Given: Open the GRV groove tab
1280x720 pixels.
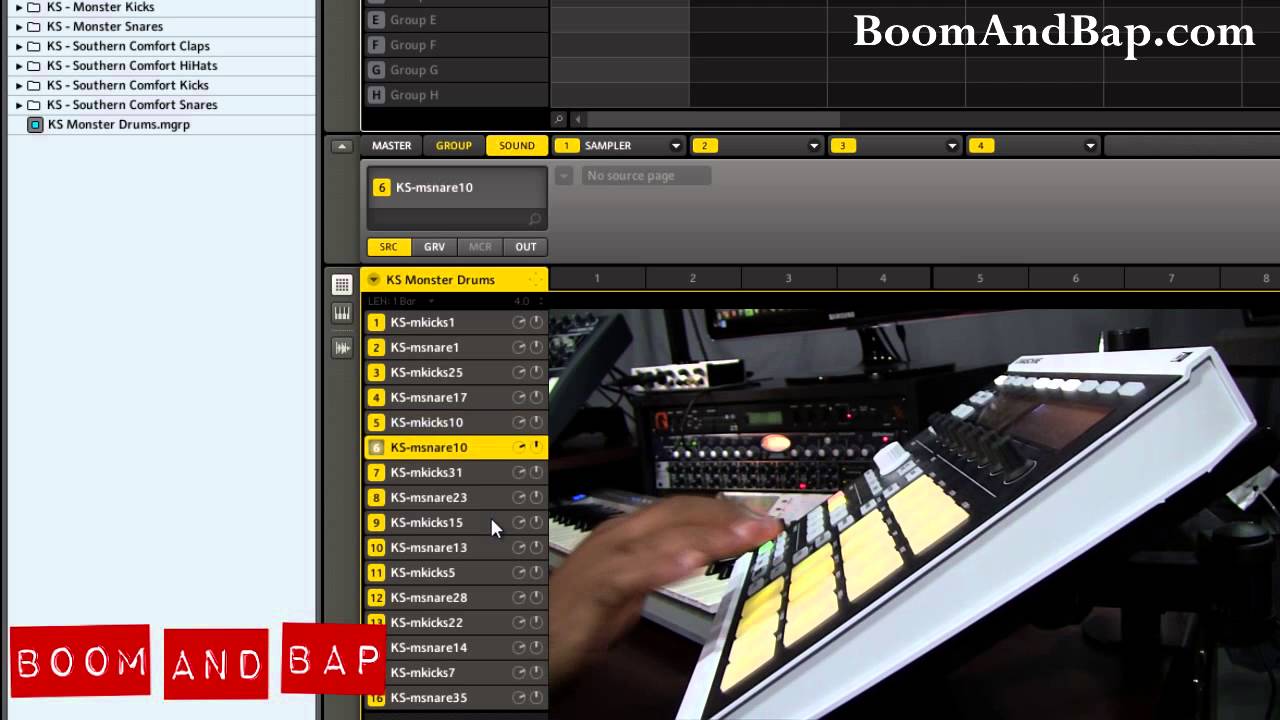Looking at the screenshot, I should [x=434, y=247].
